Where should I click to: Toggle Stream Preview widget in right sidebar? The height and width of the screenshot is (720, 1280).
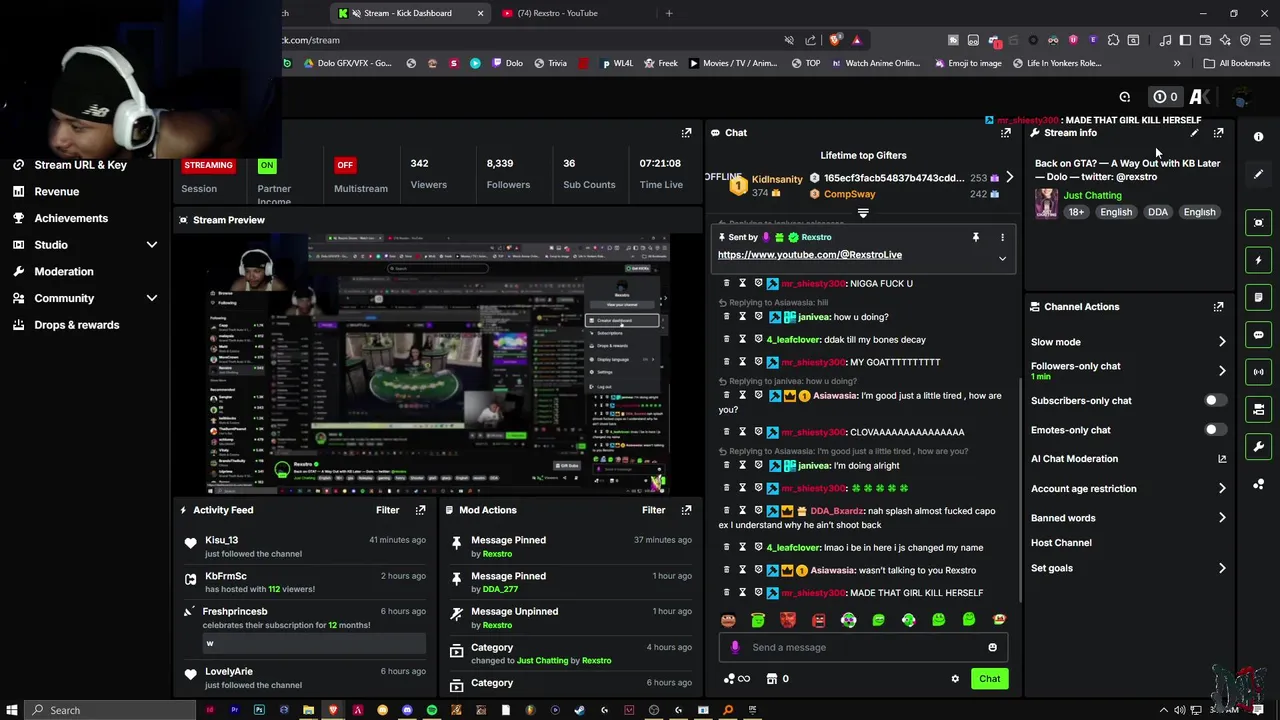1259,222
